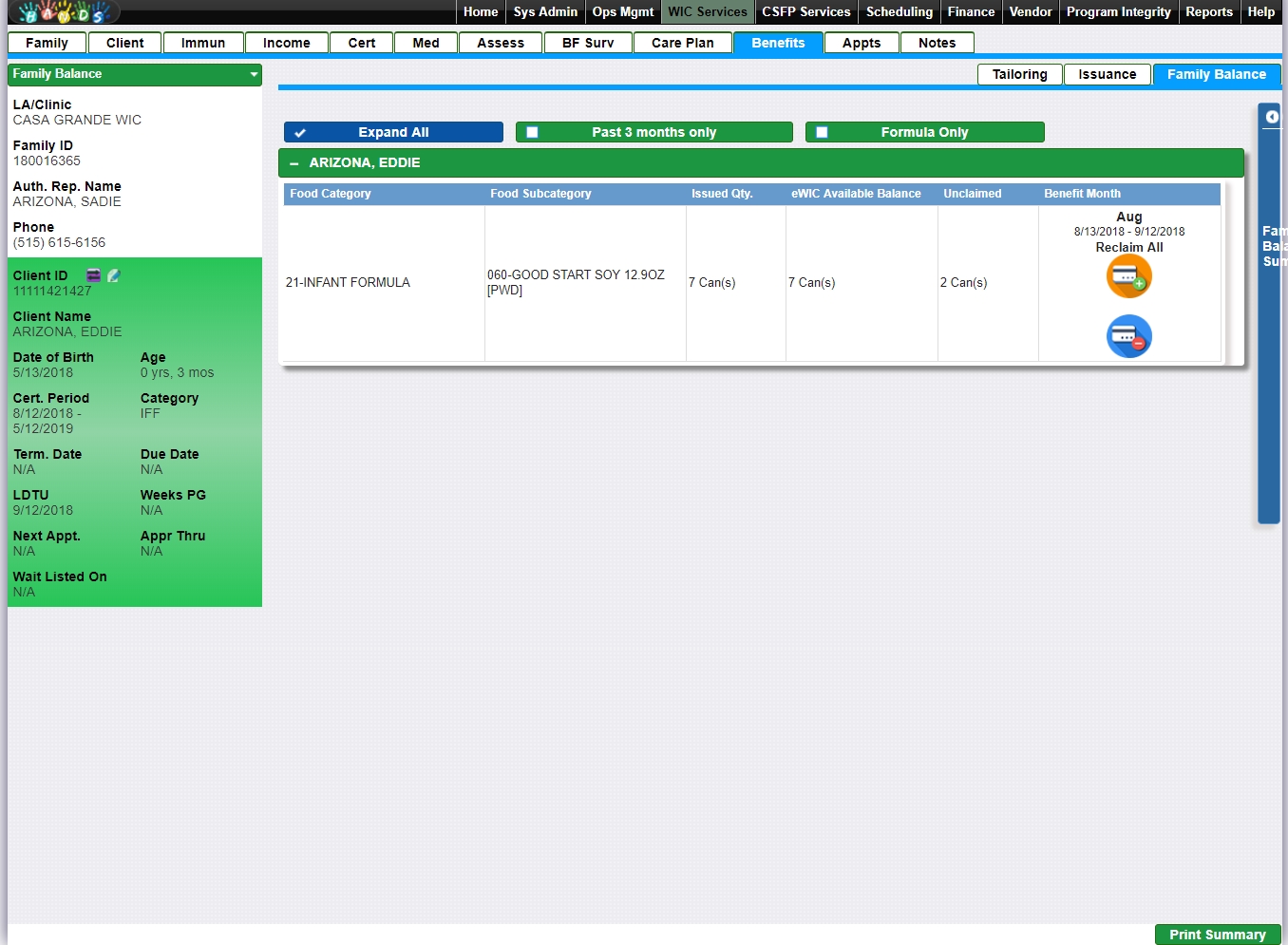Viewport: 1288px width, 945px height.
Task: Toggle the Expand All checkbox
Action: (300, 133)
